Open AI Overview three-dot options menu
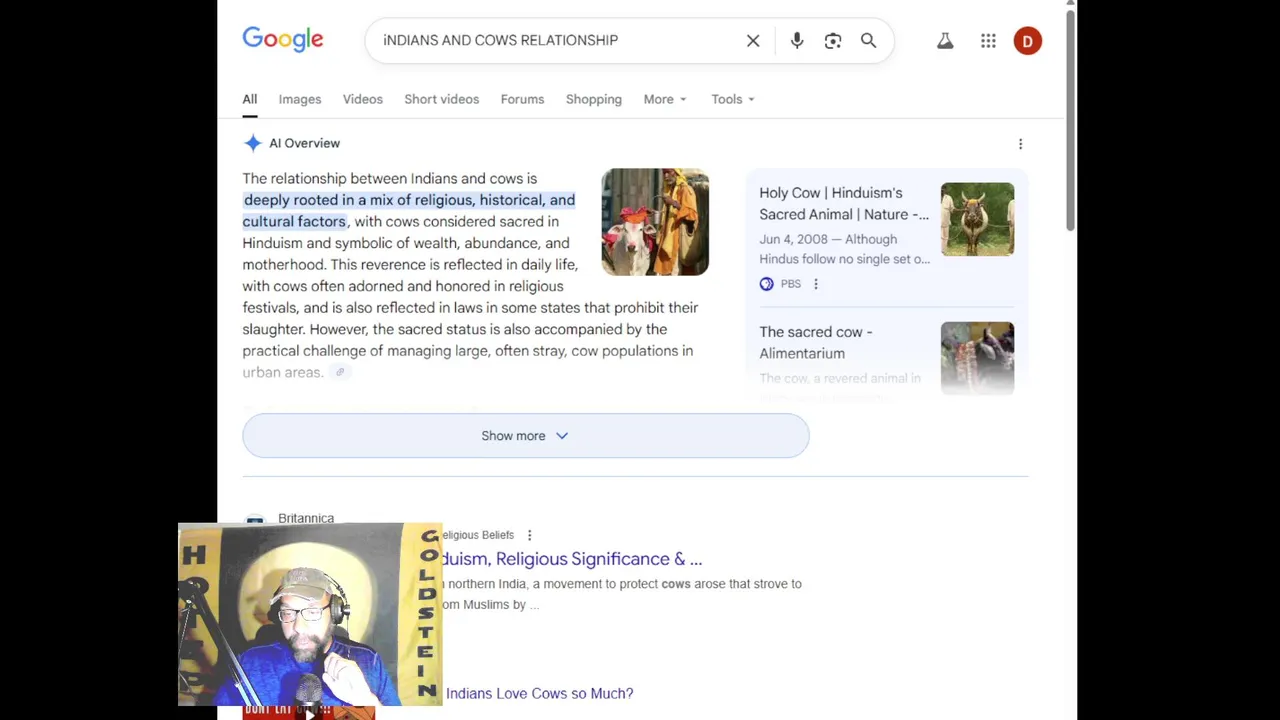Screen dimensions: 1280x720 pos(1020,144)
